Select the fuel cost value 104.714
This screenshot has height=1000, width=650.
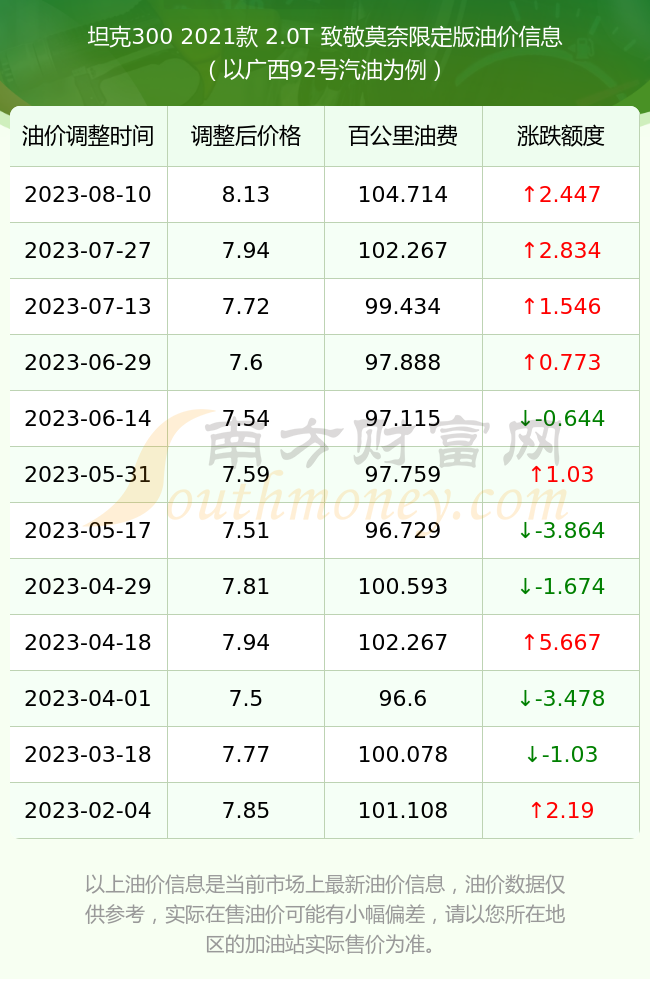point(403,195)
